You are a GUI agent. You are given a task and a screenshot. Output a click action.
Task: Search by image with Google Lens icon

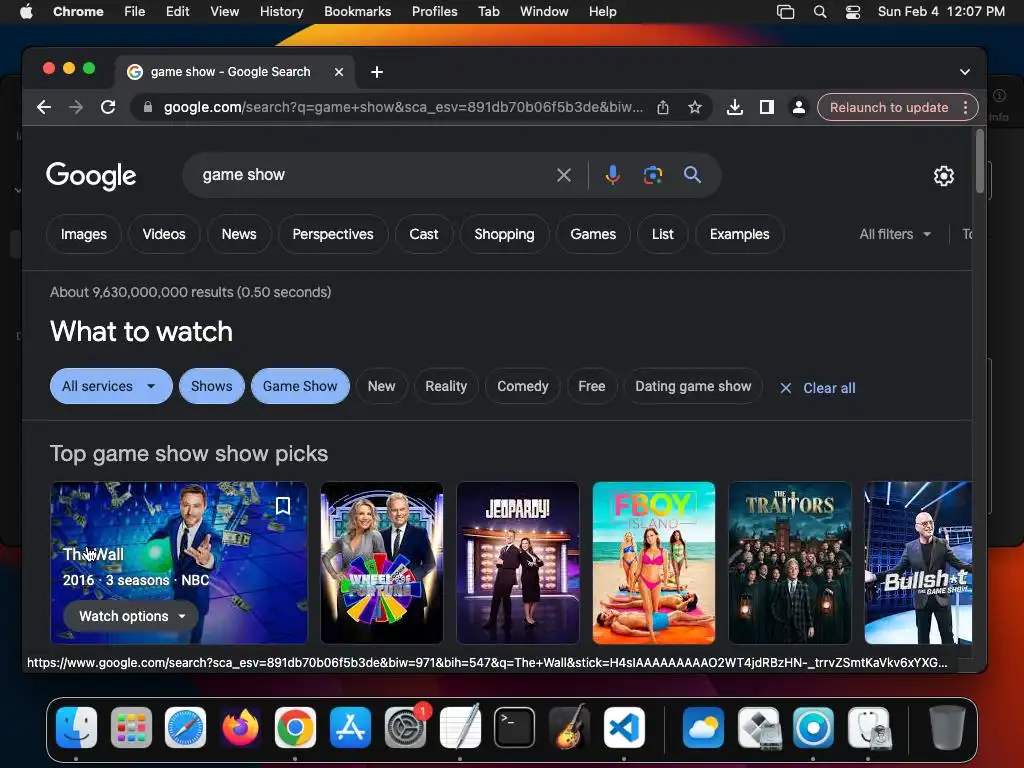652,175
